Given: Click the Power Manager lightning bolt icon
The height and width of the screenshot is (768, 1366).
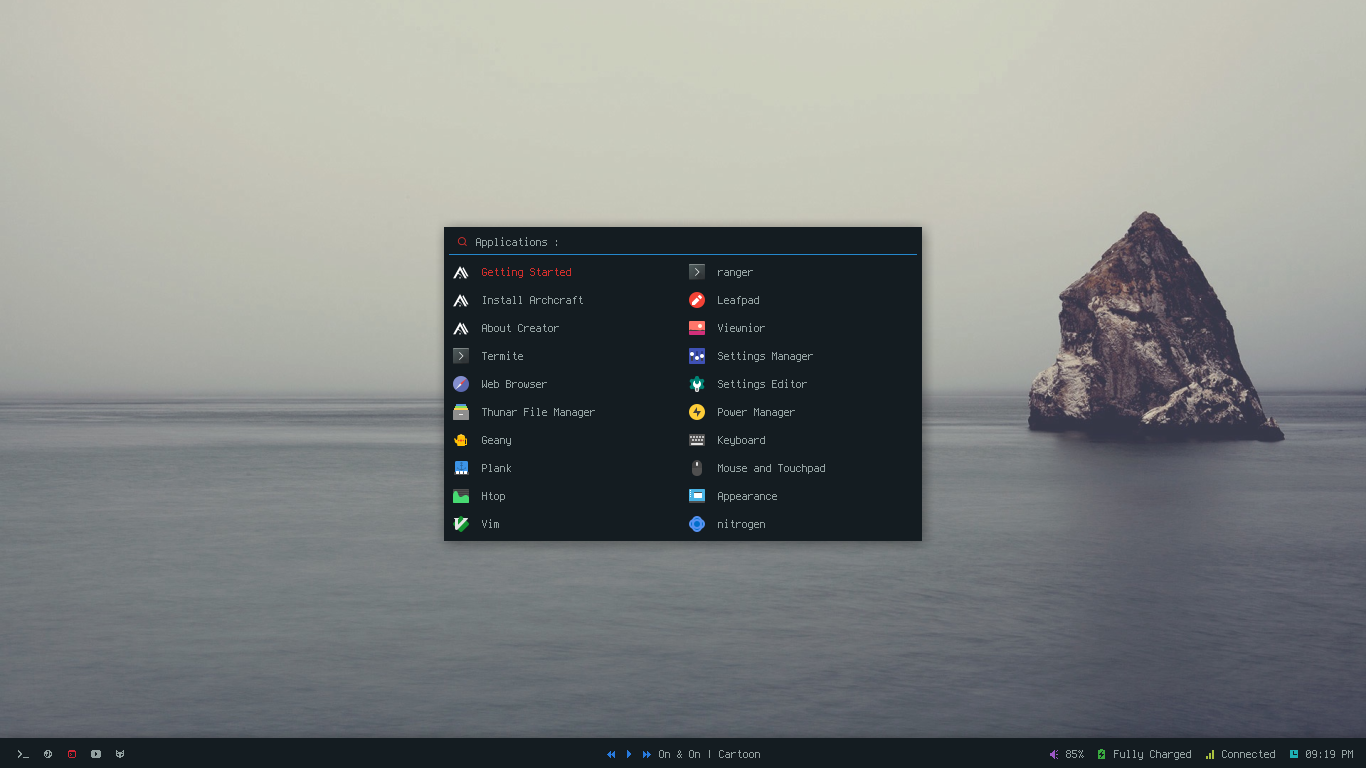Looking at the screenshot, I should [x=697, y=412].
